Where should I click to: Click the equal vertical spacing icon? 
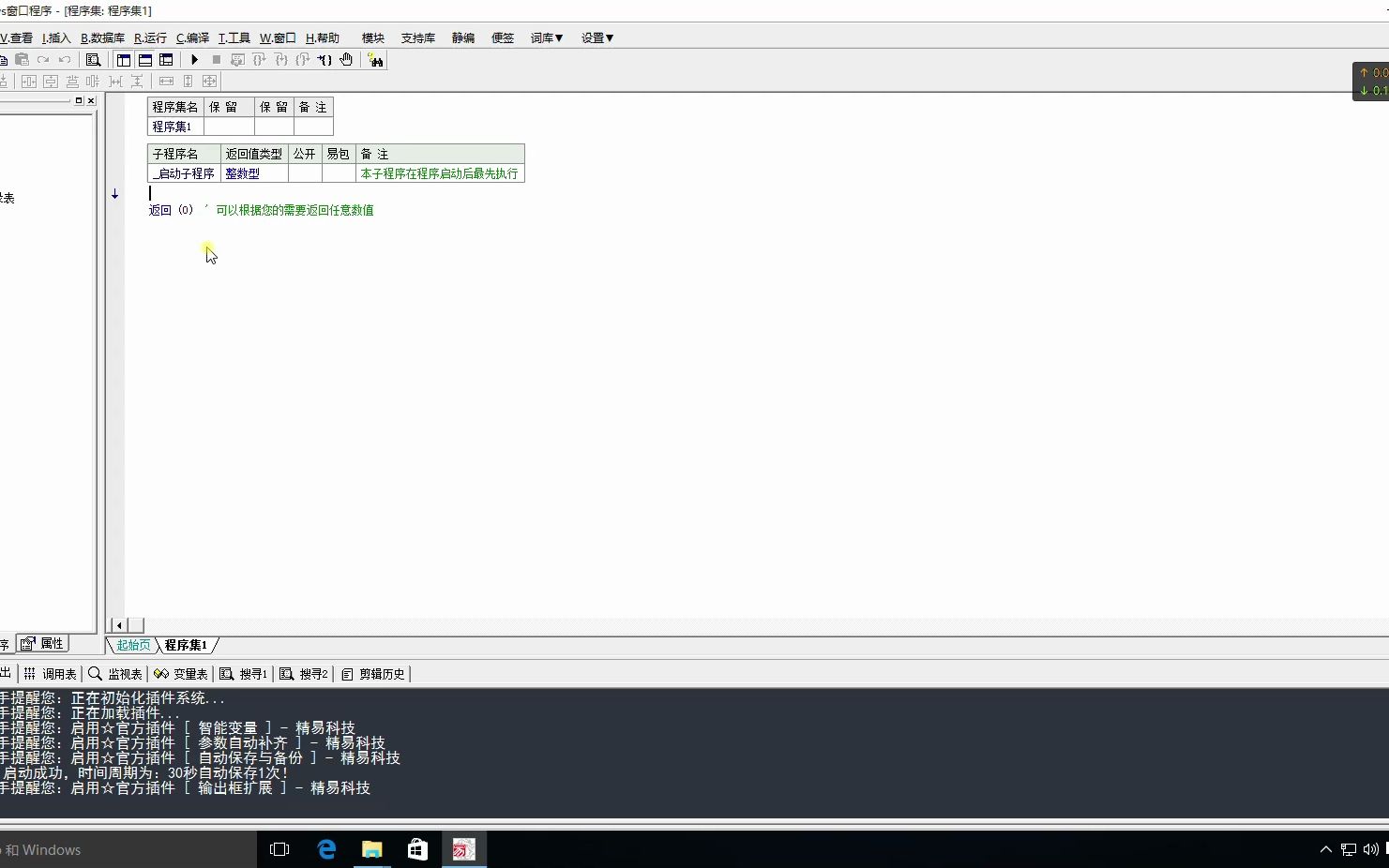tap(137, 82)
